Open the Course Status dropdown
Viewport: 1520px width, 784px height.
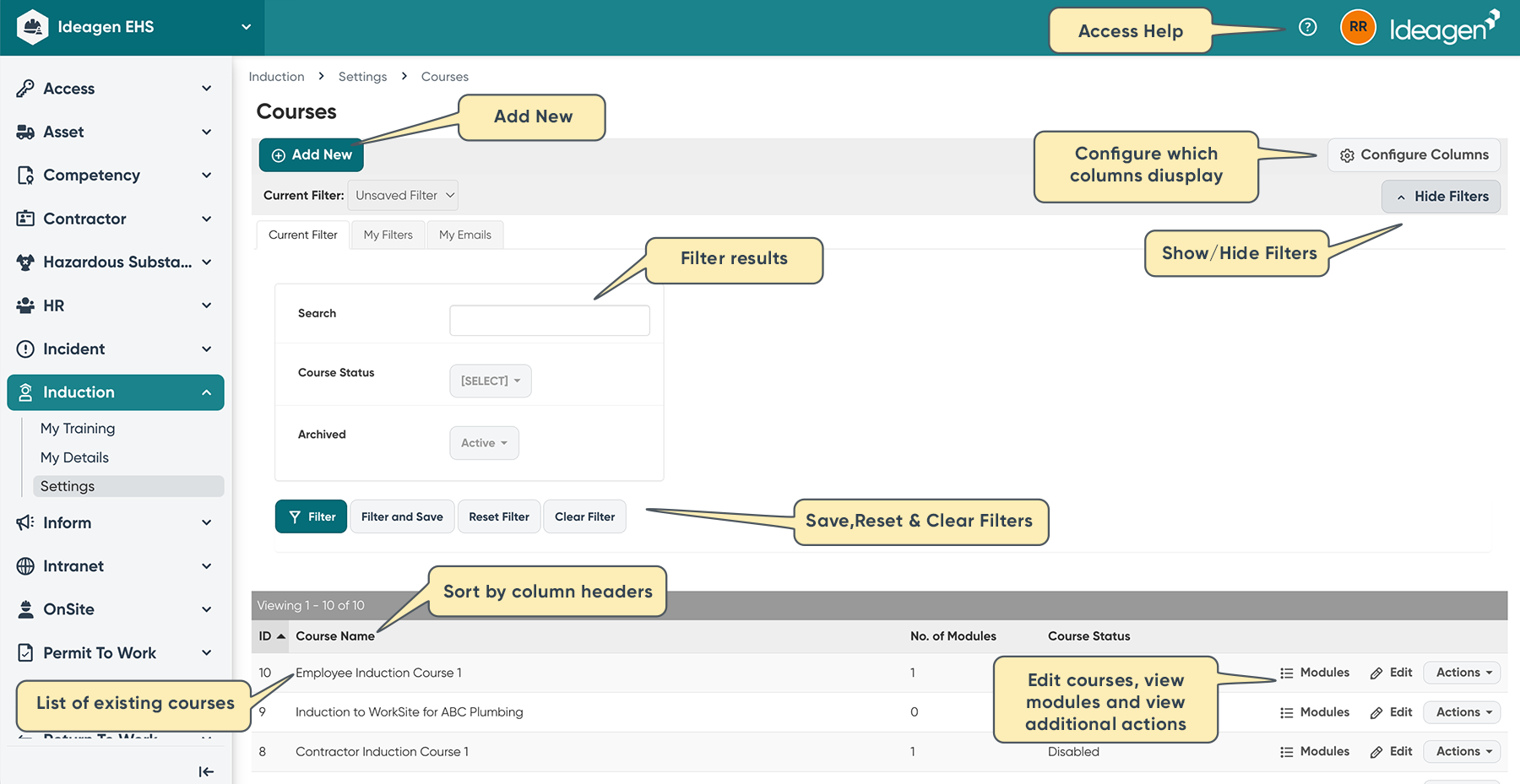[x=490, y=381]
